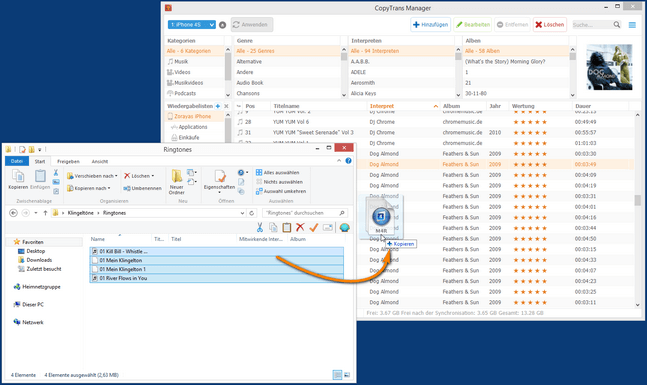647x385 pixels.
Task: Click the Löschen delete button in CopyTrans
Action: point(550,25)
